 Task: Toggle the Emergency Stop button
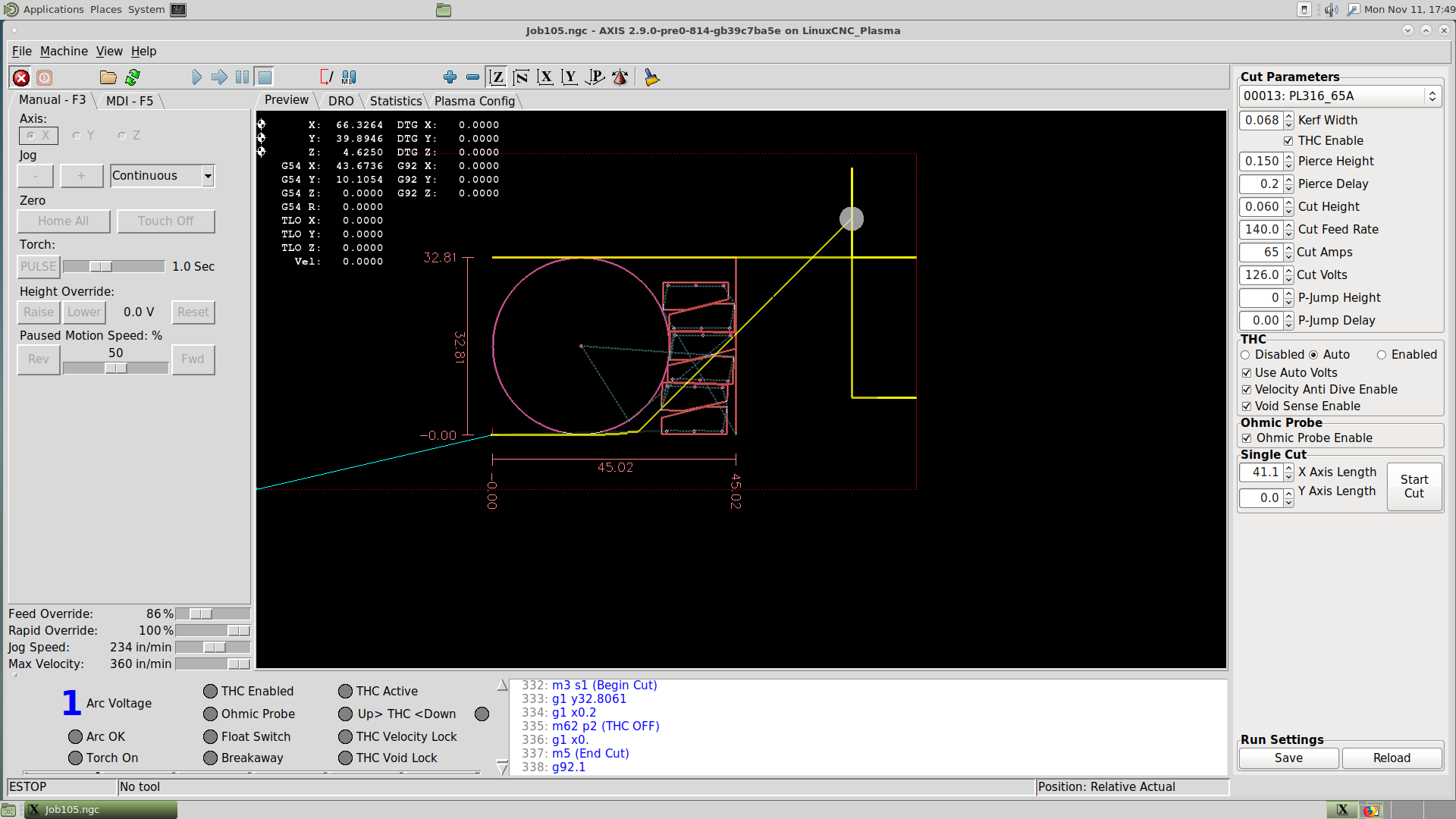[21, 77]
